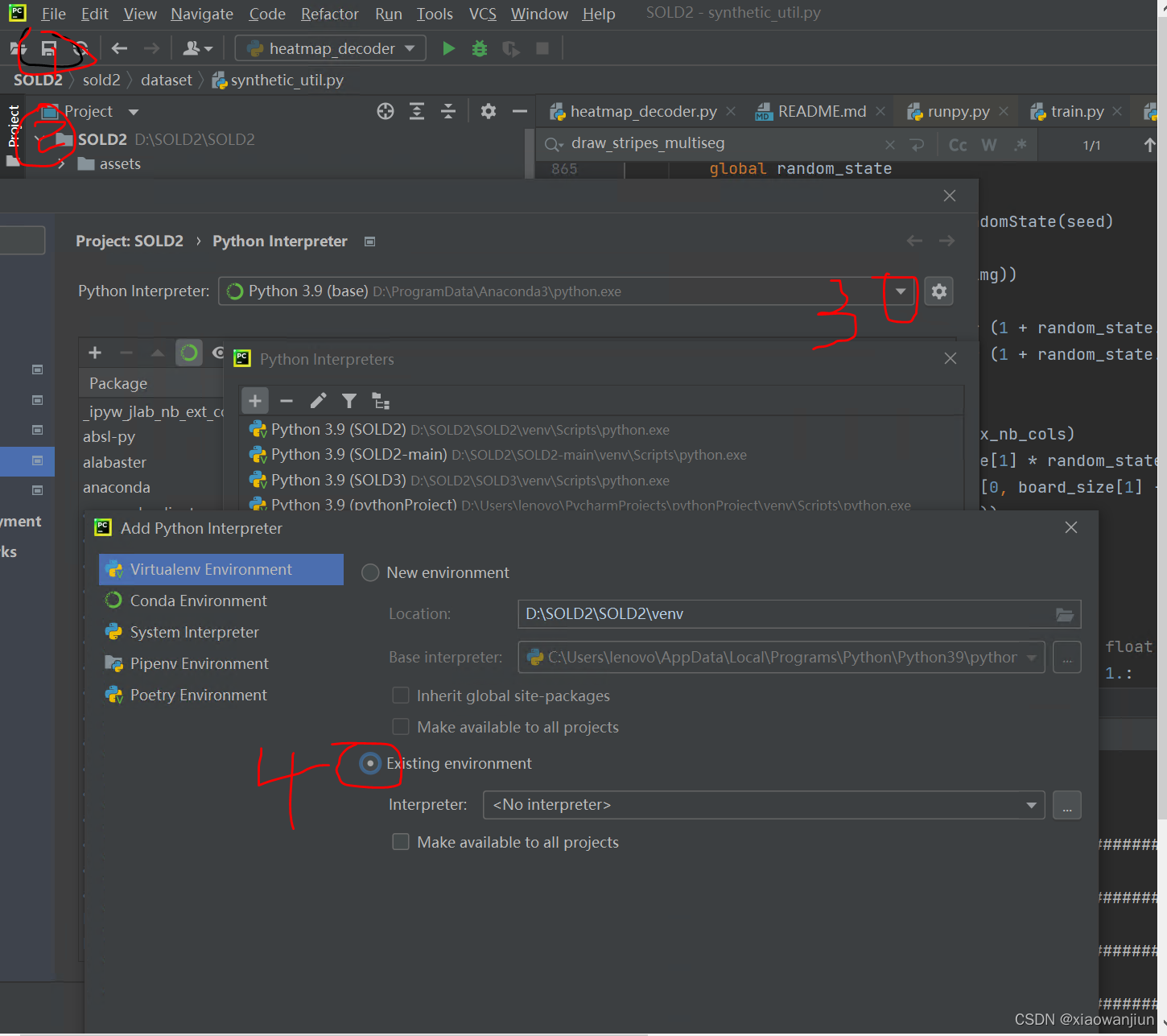Viewport: 1167px width, 1036px height.
Task: Open the File menu
Action: [x=53, y=14]
